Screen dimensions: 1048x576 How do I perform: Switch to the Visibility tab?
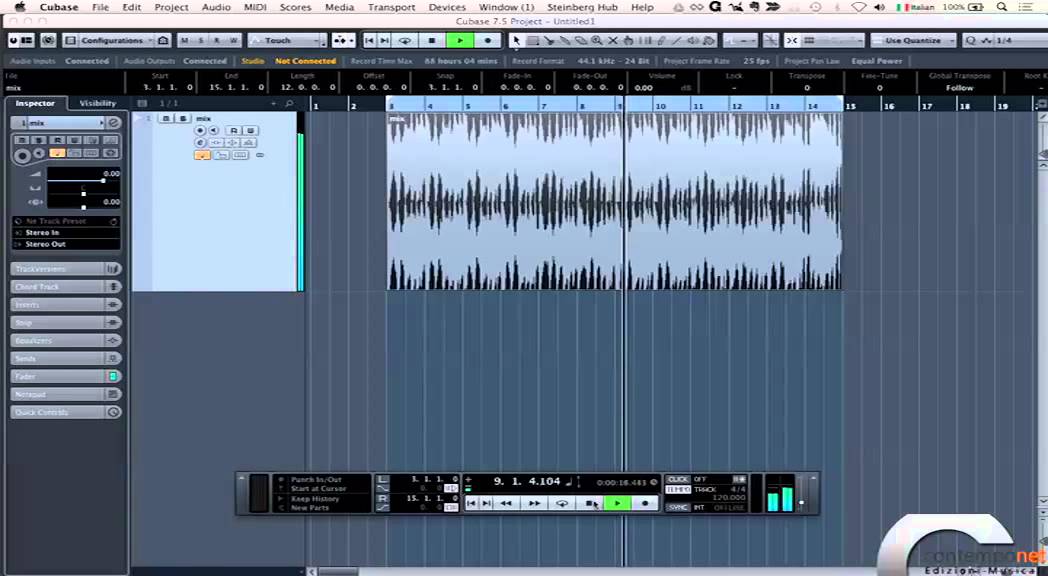98,104
